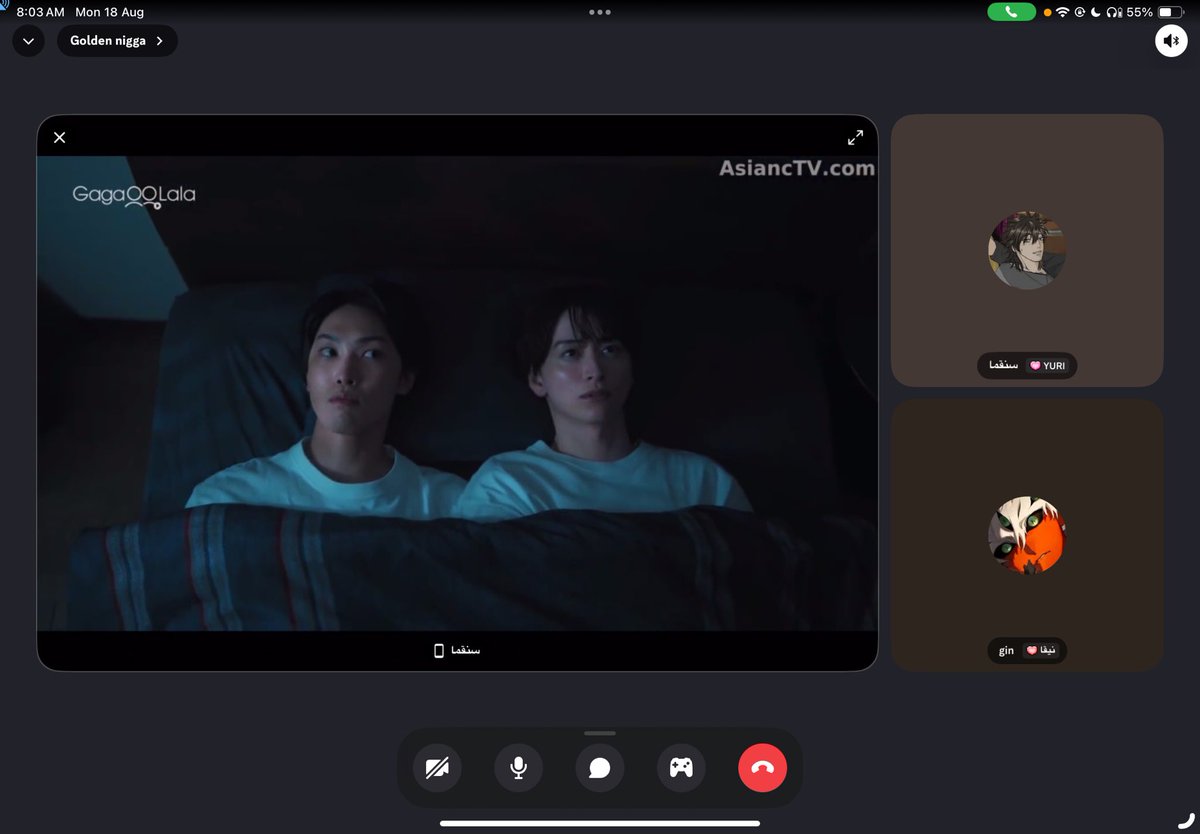Close the shared screen stream
This screenshot has height=834, width=1200.
pyautogui.click(x=59, y=138)
